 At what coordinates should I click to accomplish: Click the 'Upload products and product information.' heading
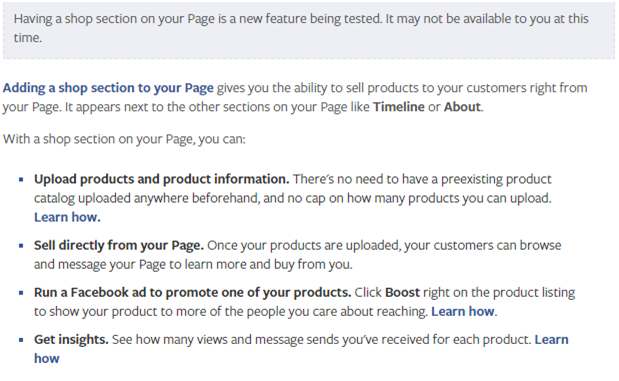[x=161, y=179]
